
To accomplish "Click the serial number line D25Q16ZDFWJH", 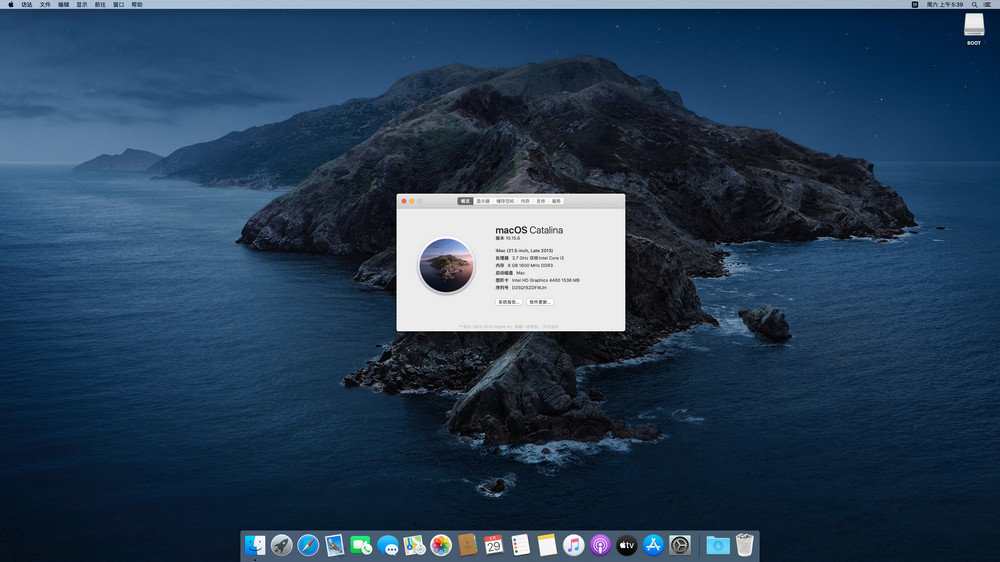I will [x=521, y=288].
